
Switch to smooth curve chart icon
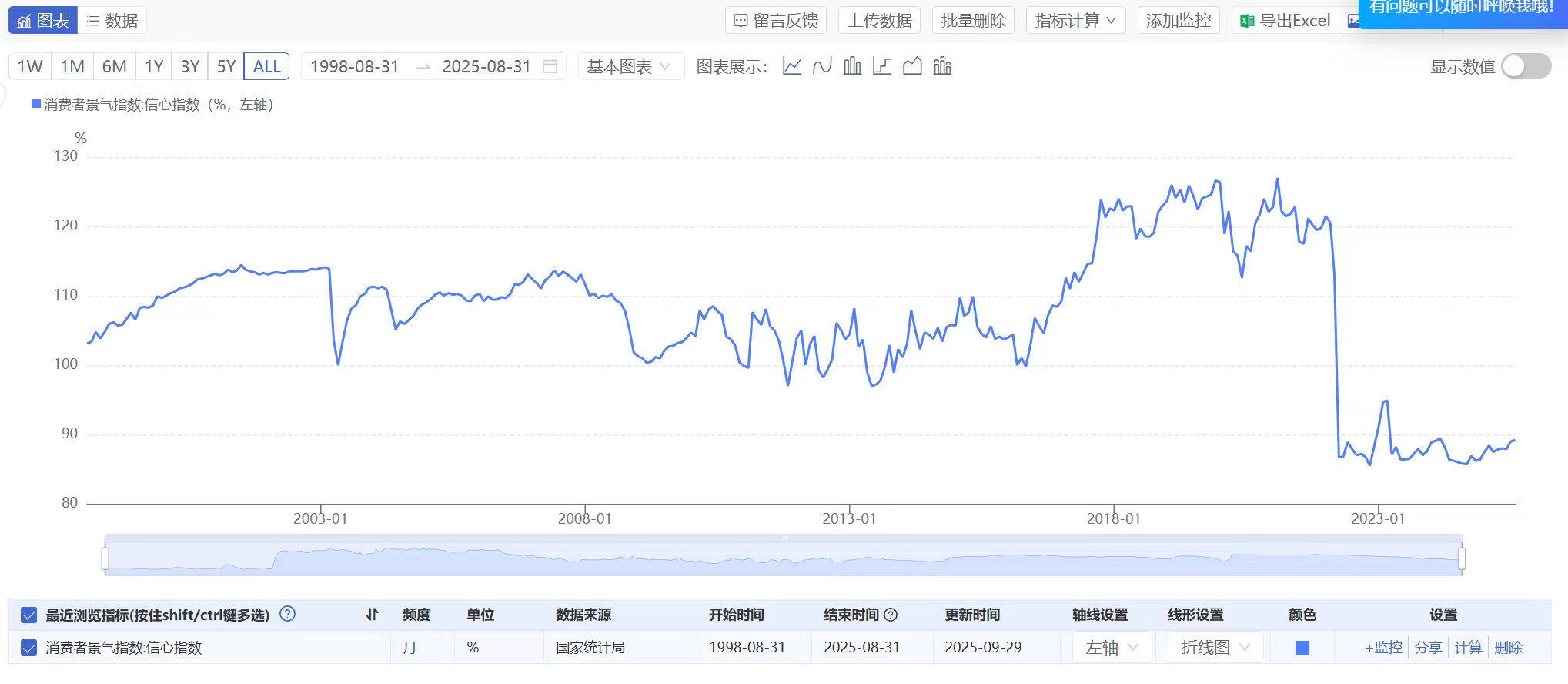tap(822, 66)
